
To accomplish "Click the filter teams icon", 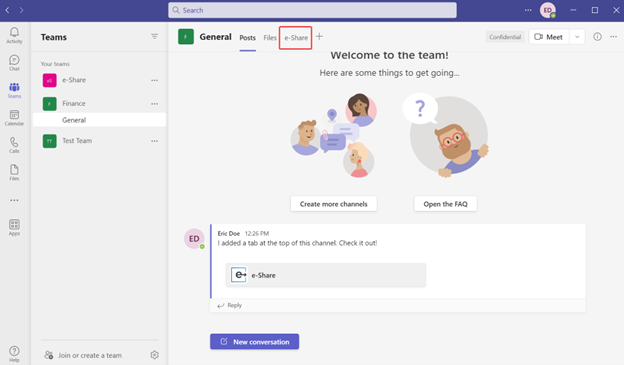I will pos(154,37).
